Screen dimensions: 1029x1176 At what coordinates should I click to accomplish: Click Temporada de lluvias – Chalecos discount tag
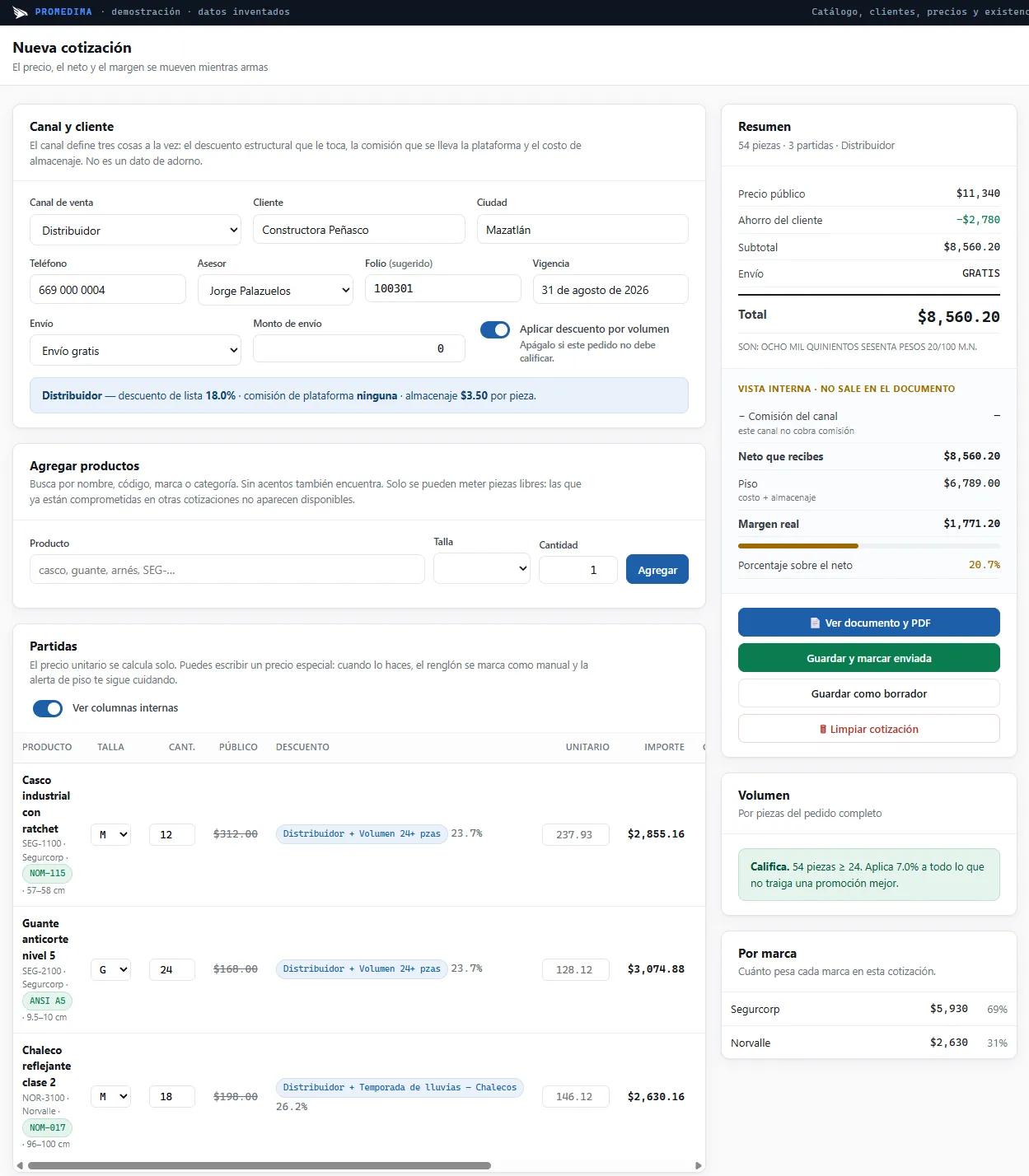click(x=400, y=1088)
